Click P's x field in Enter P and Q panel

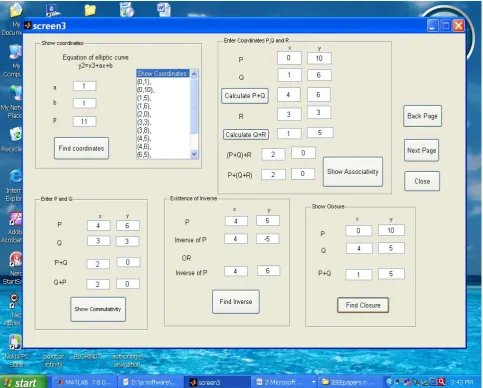click(98, 226)
